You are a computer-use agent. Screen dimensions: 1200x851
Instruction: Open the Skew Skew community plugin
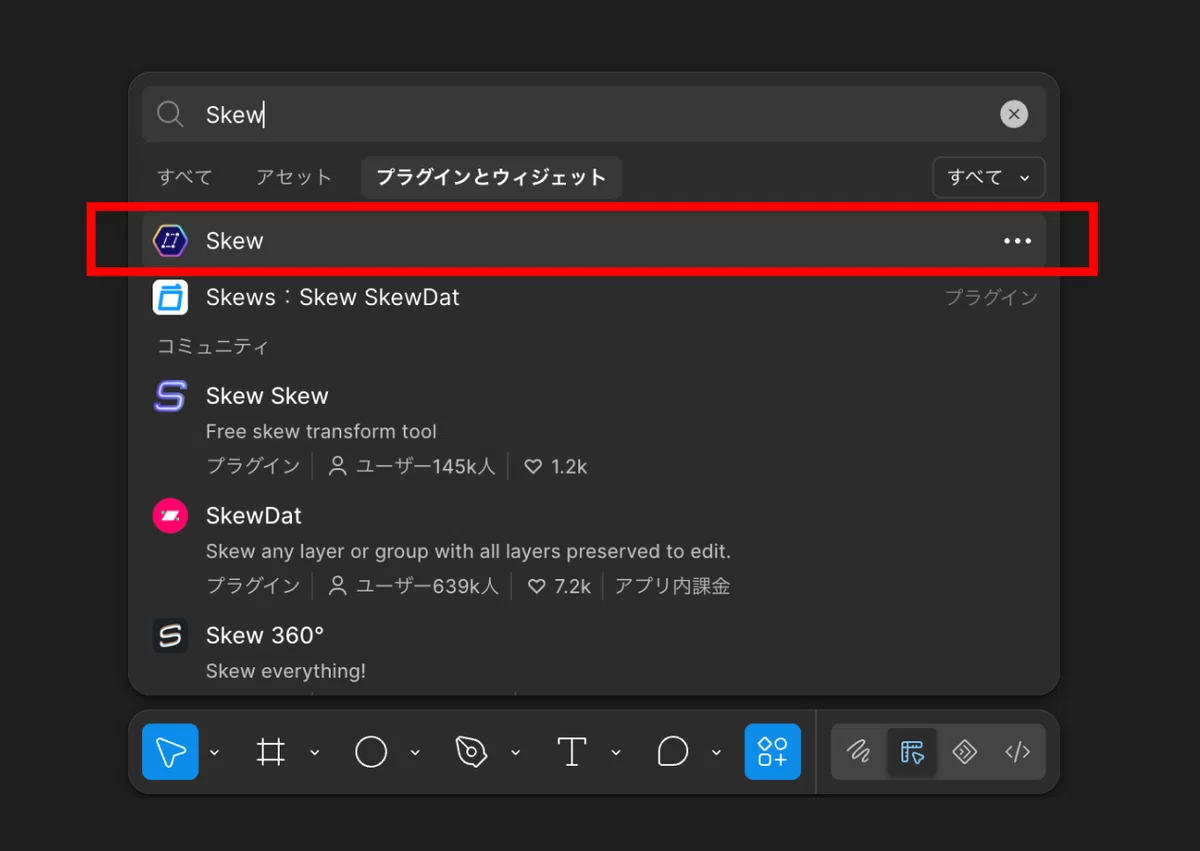coord(267,396)
